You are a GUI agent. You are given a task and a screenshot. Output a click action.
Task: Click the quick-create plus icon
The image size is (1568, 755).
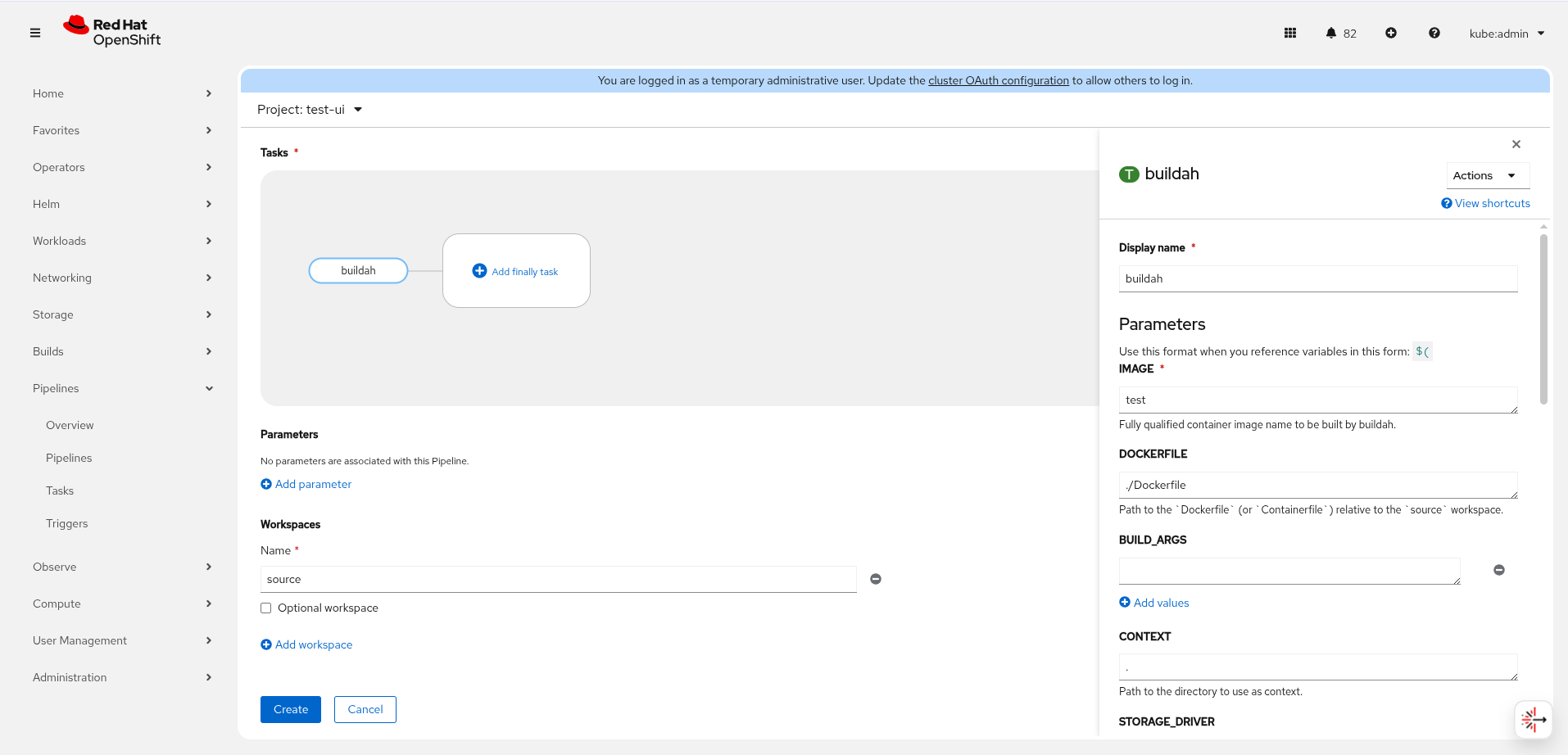click(x=1391, y=33)
